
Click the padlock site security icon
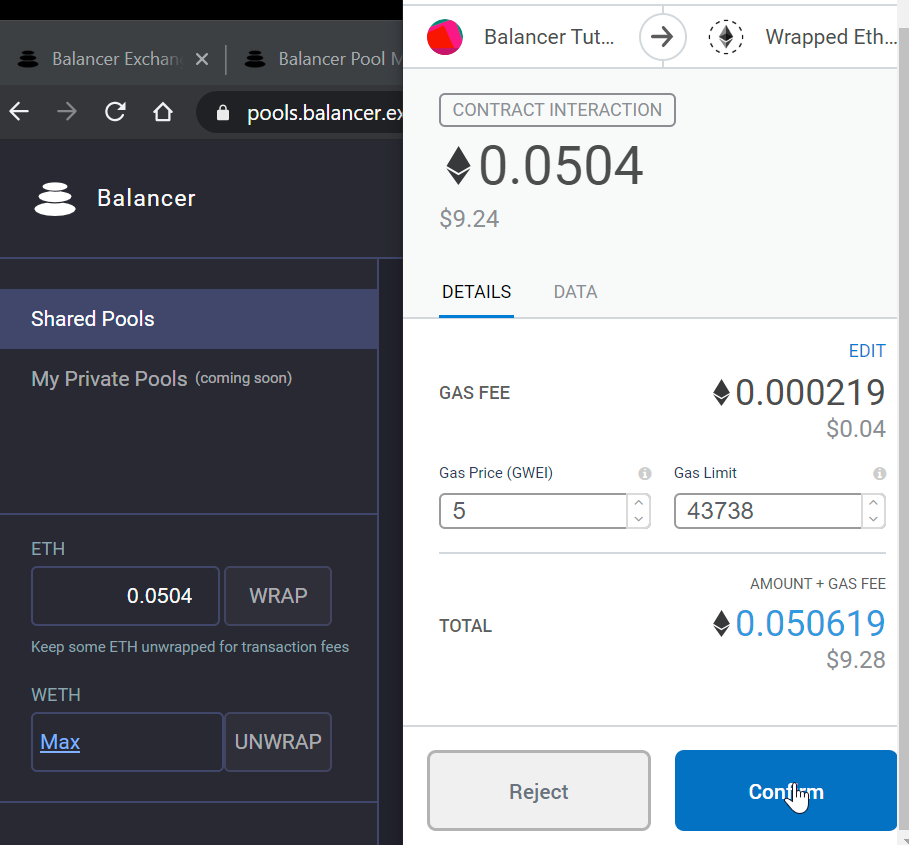(x=223, y=112)
